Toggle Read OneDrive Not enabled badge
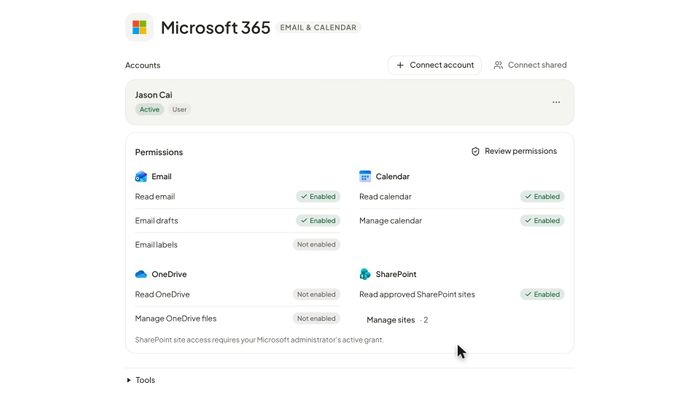 tap(316, 294)
